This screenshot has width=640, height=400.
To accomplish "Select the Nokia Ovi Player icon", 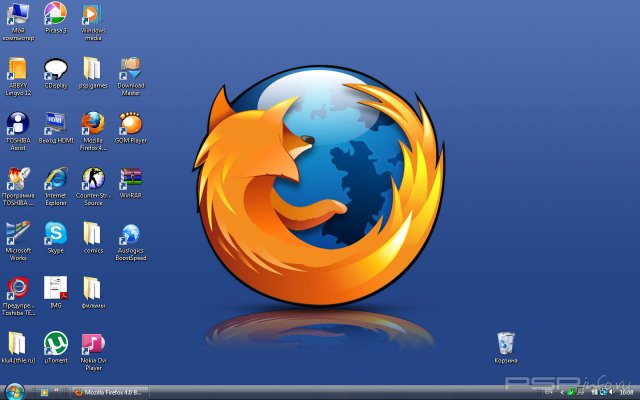I will coord(93,344).
